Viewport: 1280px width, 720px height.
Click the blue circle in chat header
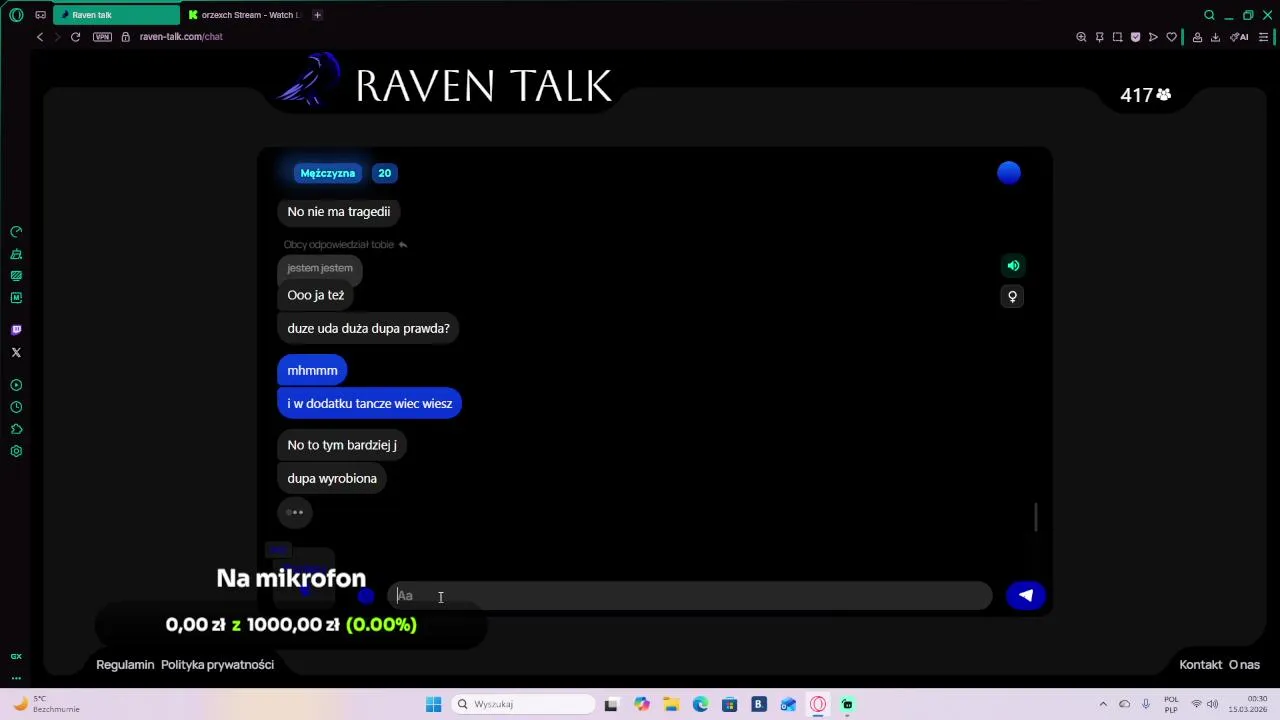[1009, 173]
